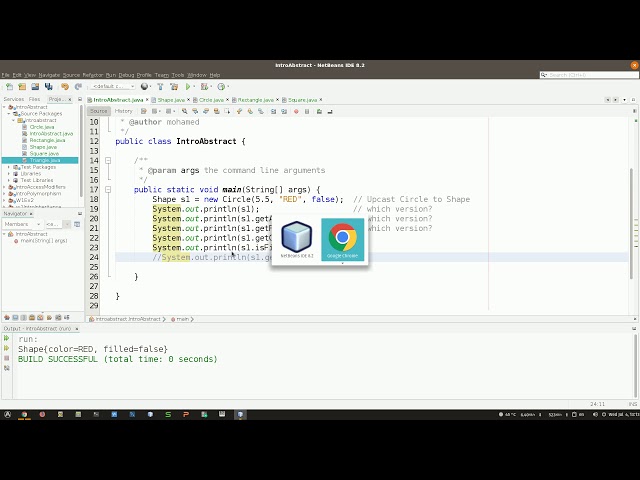Select Rectangle.java in the Projects tree

[x=47, y=140]
